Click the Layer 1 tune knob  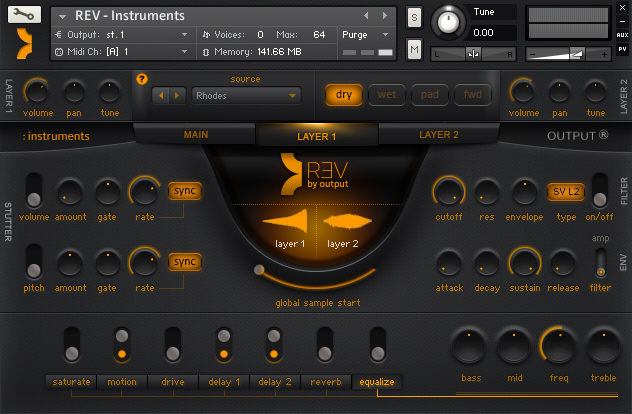pyautogui.click(x=109, y=92)
